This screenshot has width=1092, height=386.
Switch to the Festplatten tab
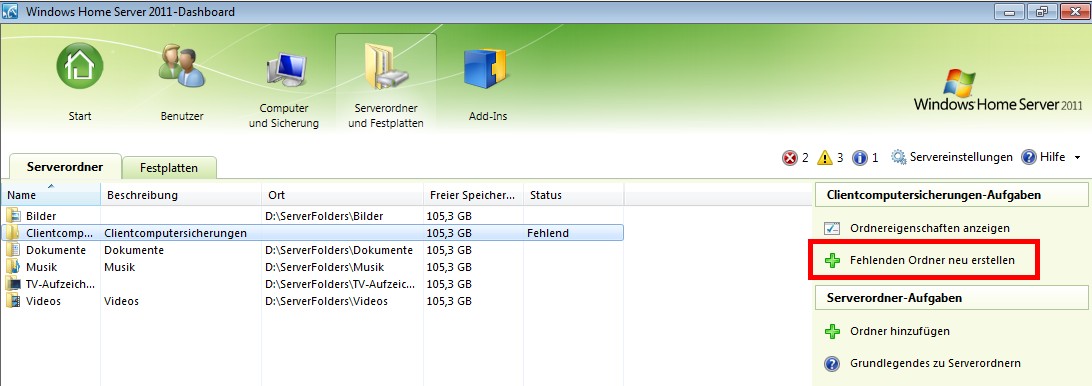tap(169, 168)
